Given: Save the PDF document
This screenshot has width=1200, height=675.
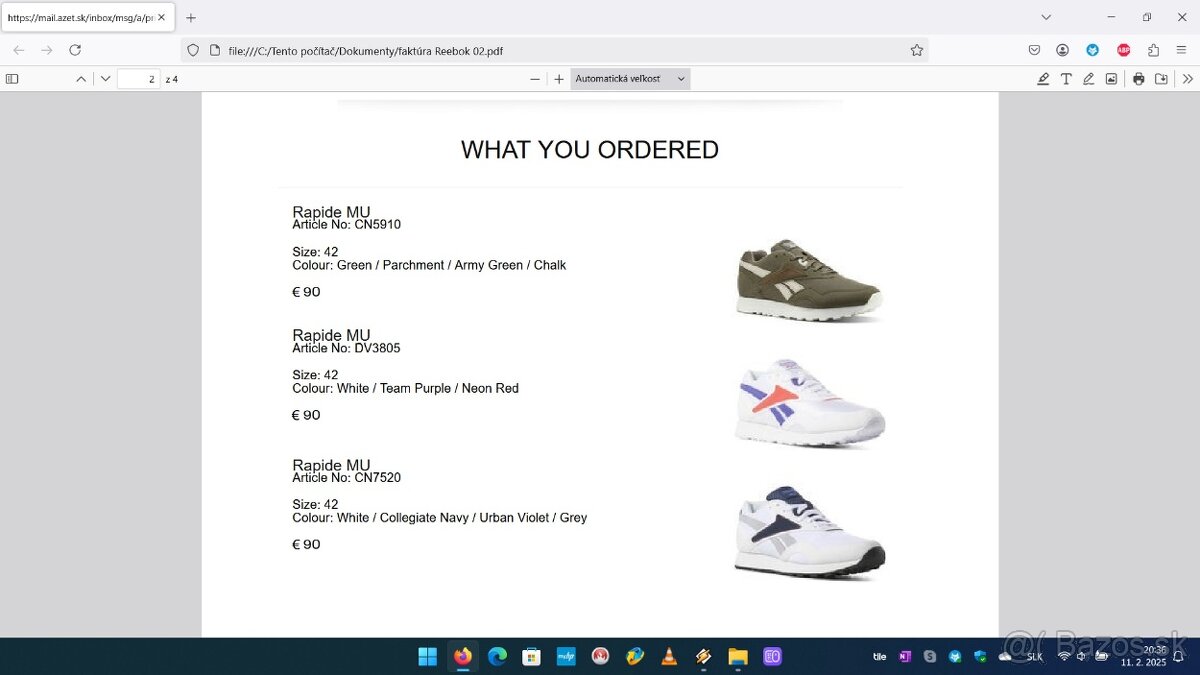Looking at the screenshot, I should pyautogui.click(x=1161, y=79).
